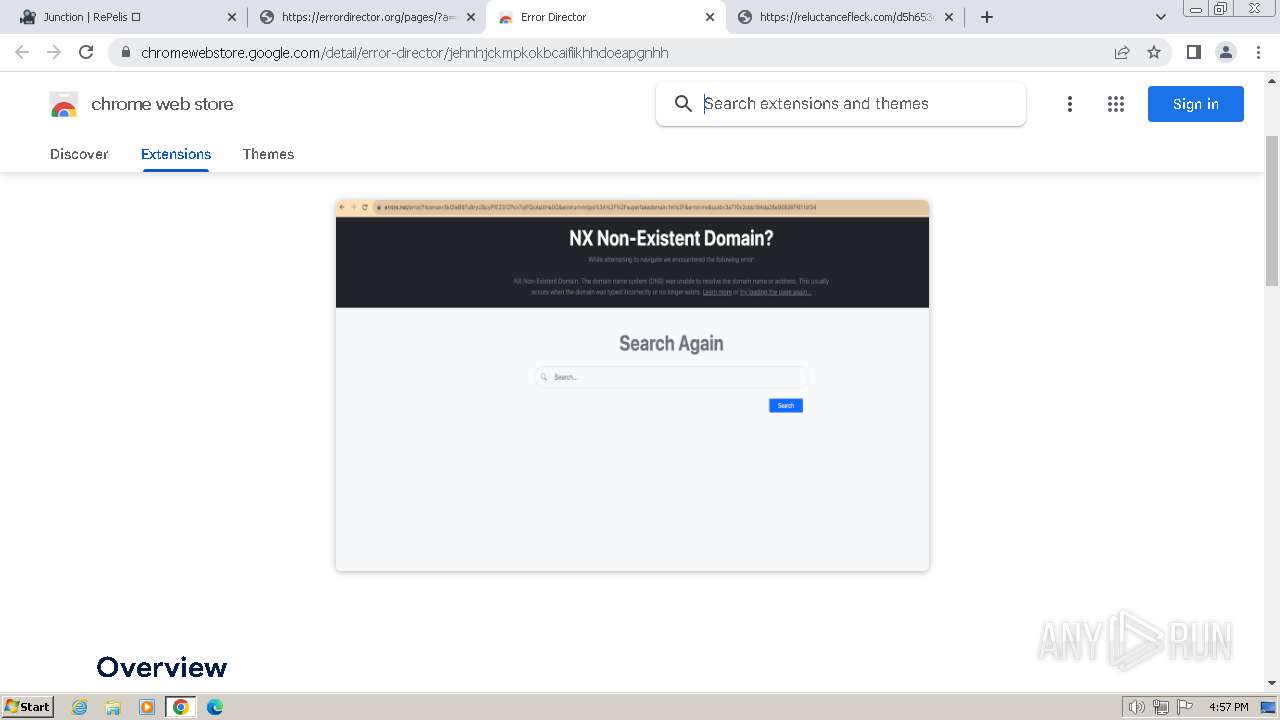Go to the Discover section
The image size is (1280, 720).
[x=79, y=154]
